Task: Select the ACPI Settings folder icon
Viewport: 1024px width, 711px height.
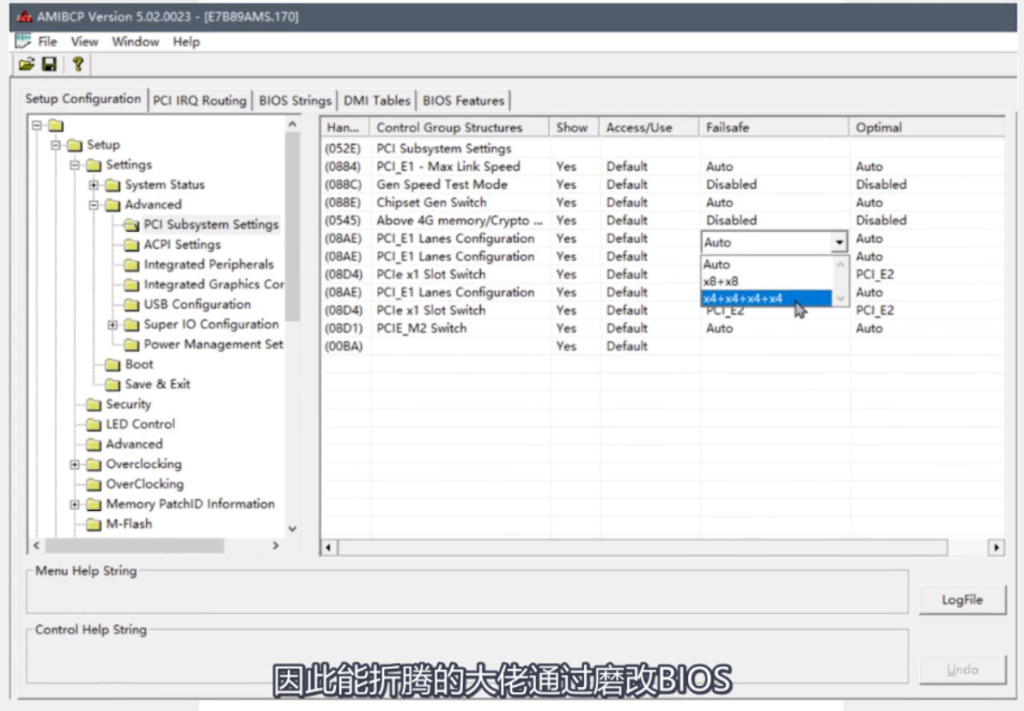Action: (131, 244)
